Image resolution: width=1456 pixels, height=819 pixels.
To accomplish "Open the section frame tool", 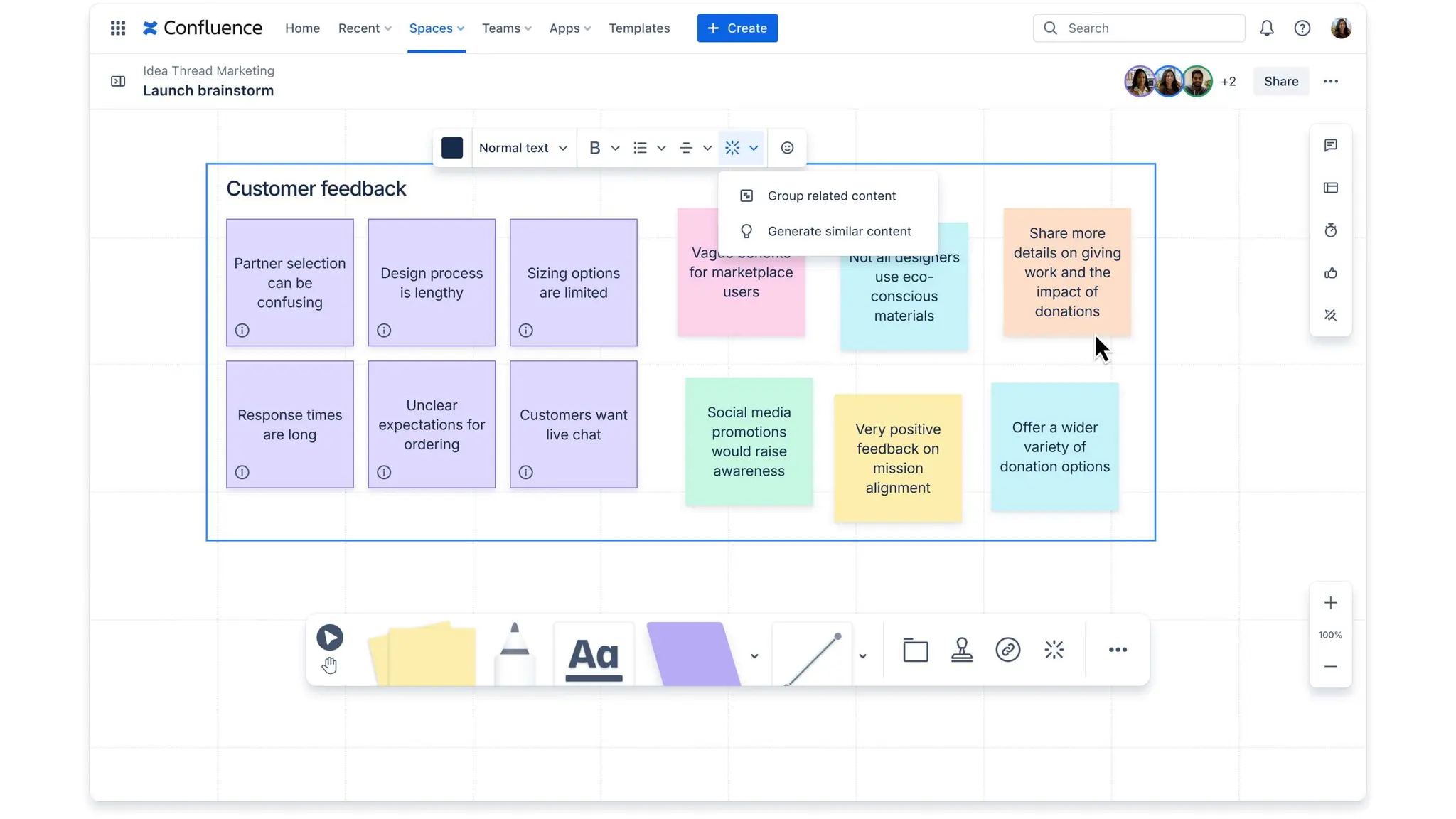I will (915, 650).
